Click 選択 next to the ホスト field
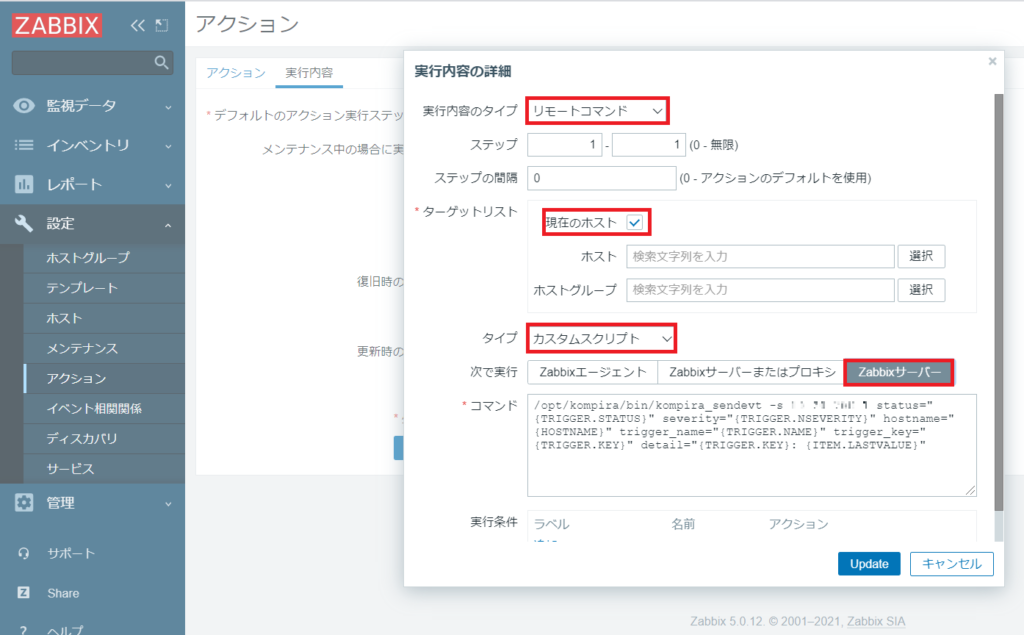Image resolution: width=1024 pixels, height=635 pixels. click(x=919, y=256)
